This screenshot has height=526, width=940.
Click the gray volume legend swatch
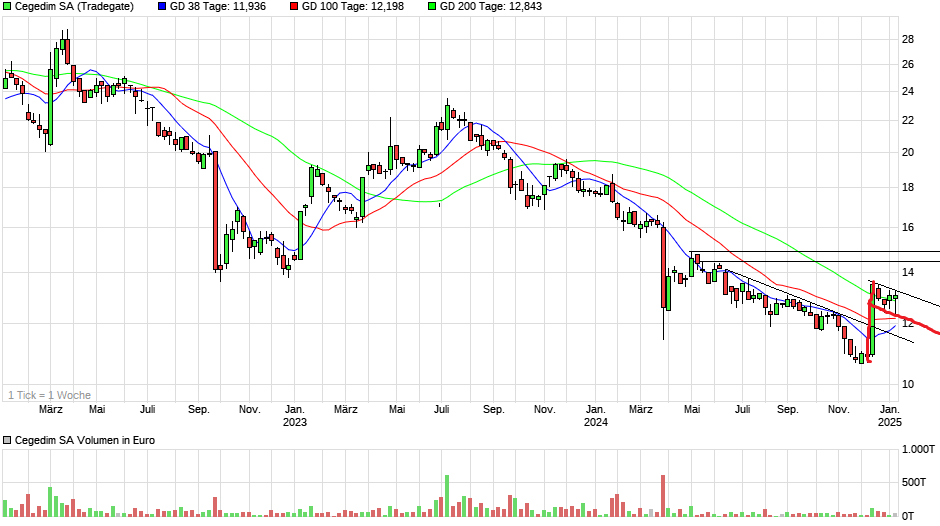tap(7, 440)
